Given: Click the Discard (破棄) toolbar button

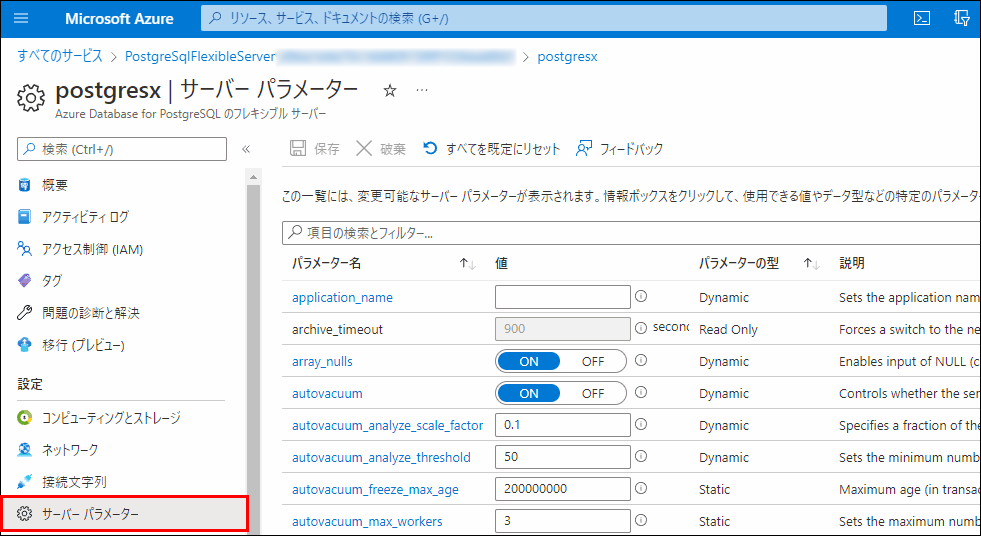Looking at the screenshot, I should coord(381,149).
